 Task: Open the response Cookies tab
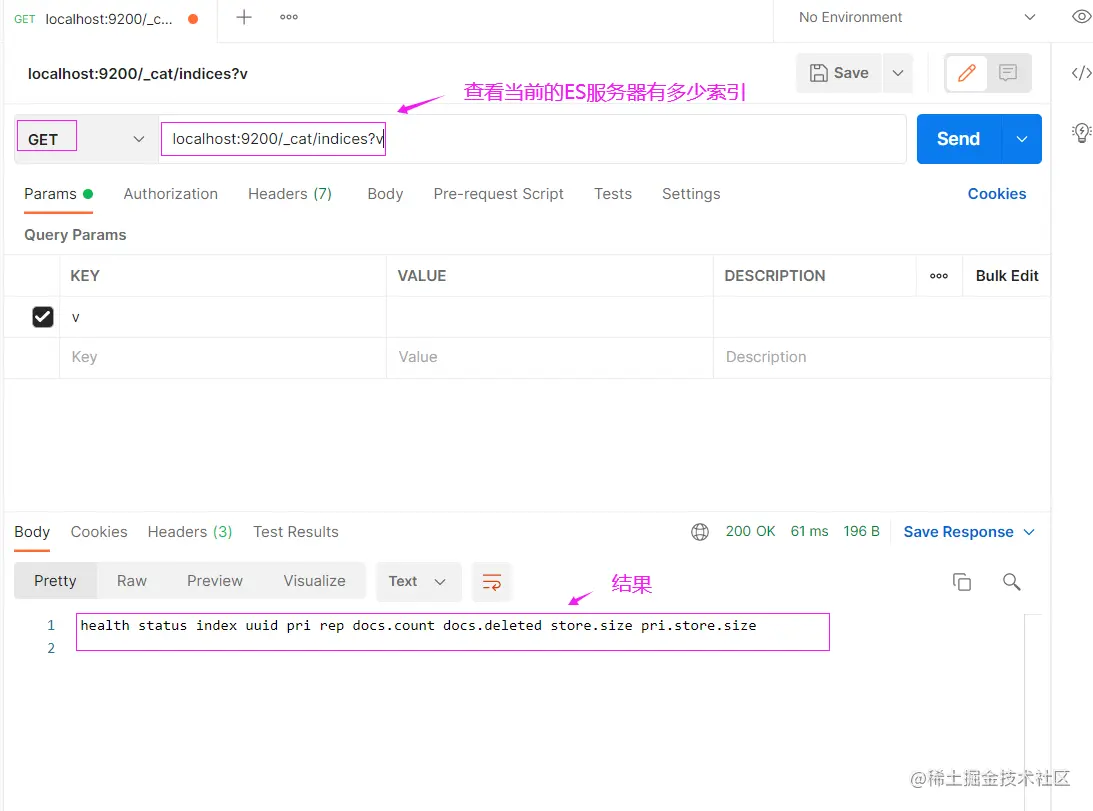(x=99, y=532)
